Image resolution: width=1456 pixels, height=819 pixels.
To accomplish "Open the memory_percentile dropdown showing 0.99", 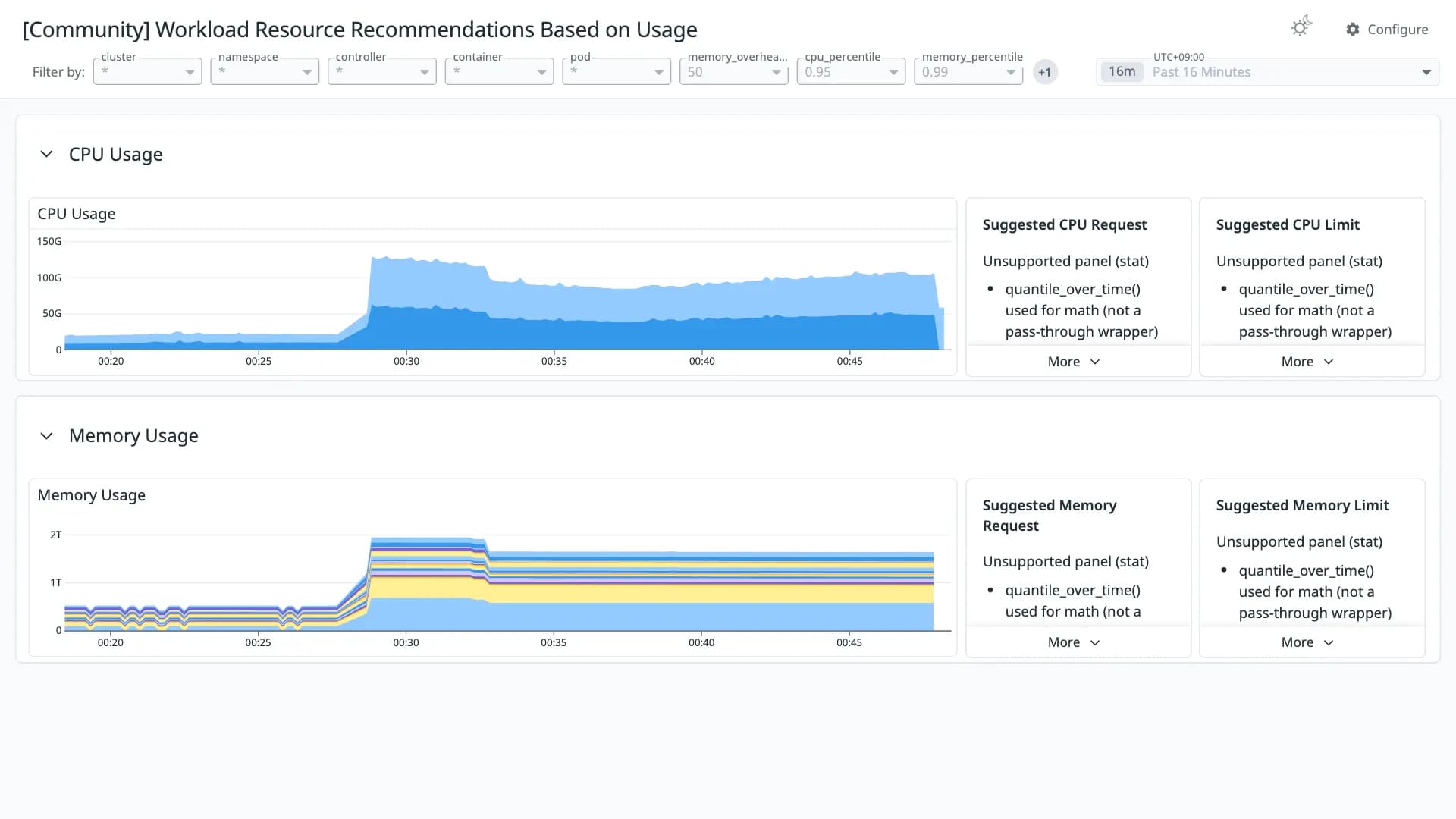I will pyautogui.click(x=968, y=72).
